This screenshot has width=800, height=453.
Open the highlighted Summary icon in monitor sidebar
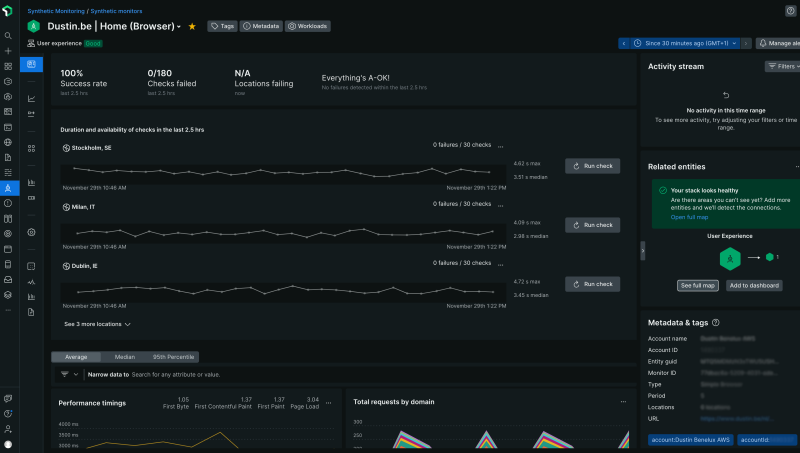(32, 65)
